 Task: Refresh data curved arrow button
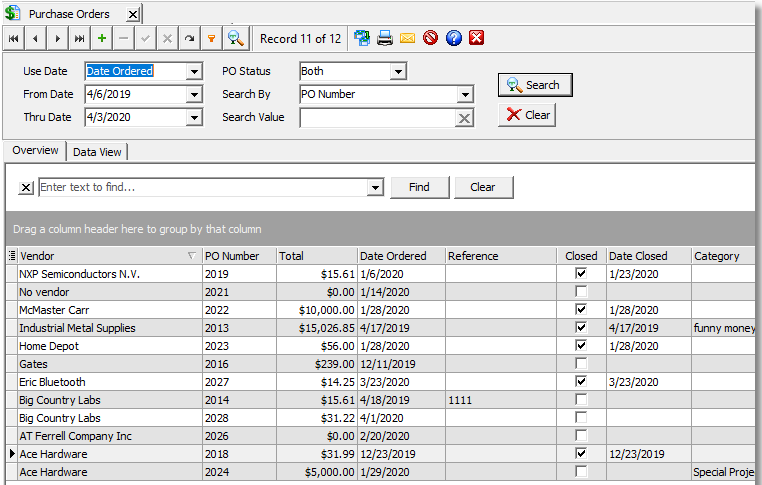190,38
